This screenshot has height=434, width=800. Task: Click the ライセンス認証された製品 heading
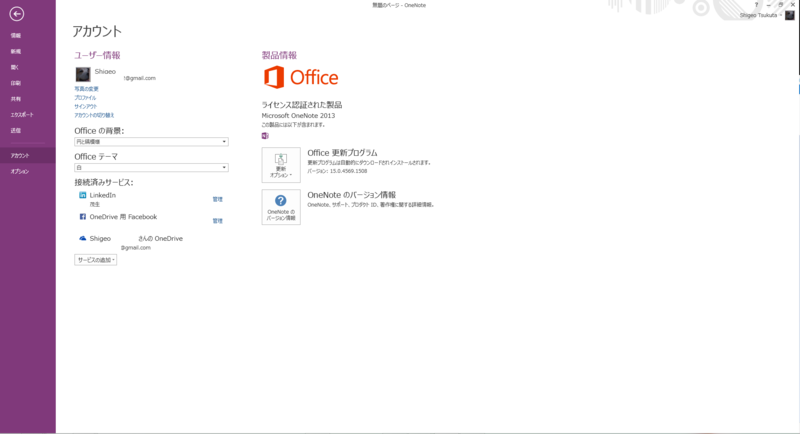302,105
